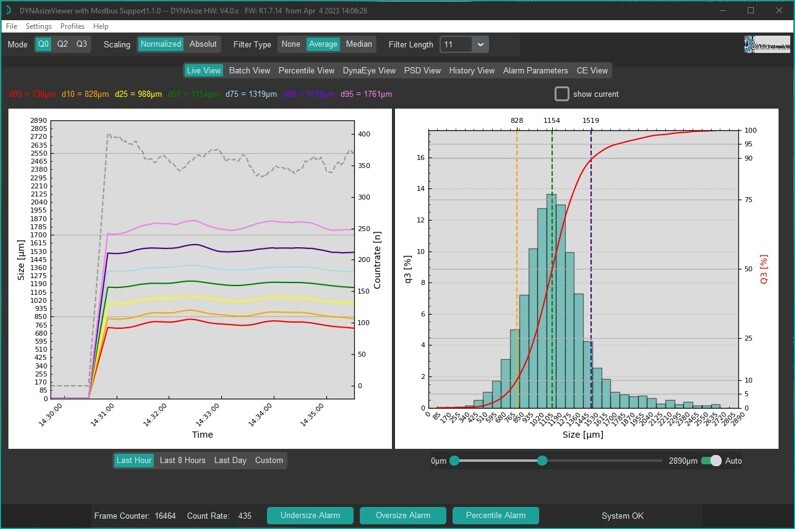Image resolution: width=795 pixels, height=529 pixels.
Task: Click the System OK status text
Action: (623, 516)
